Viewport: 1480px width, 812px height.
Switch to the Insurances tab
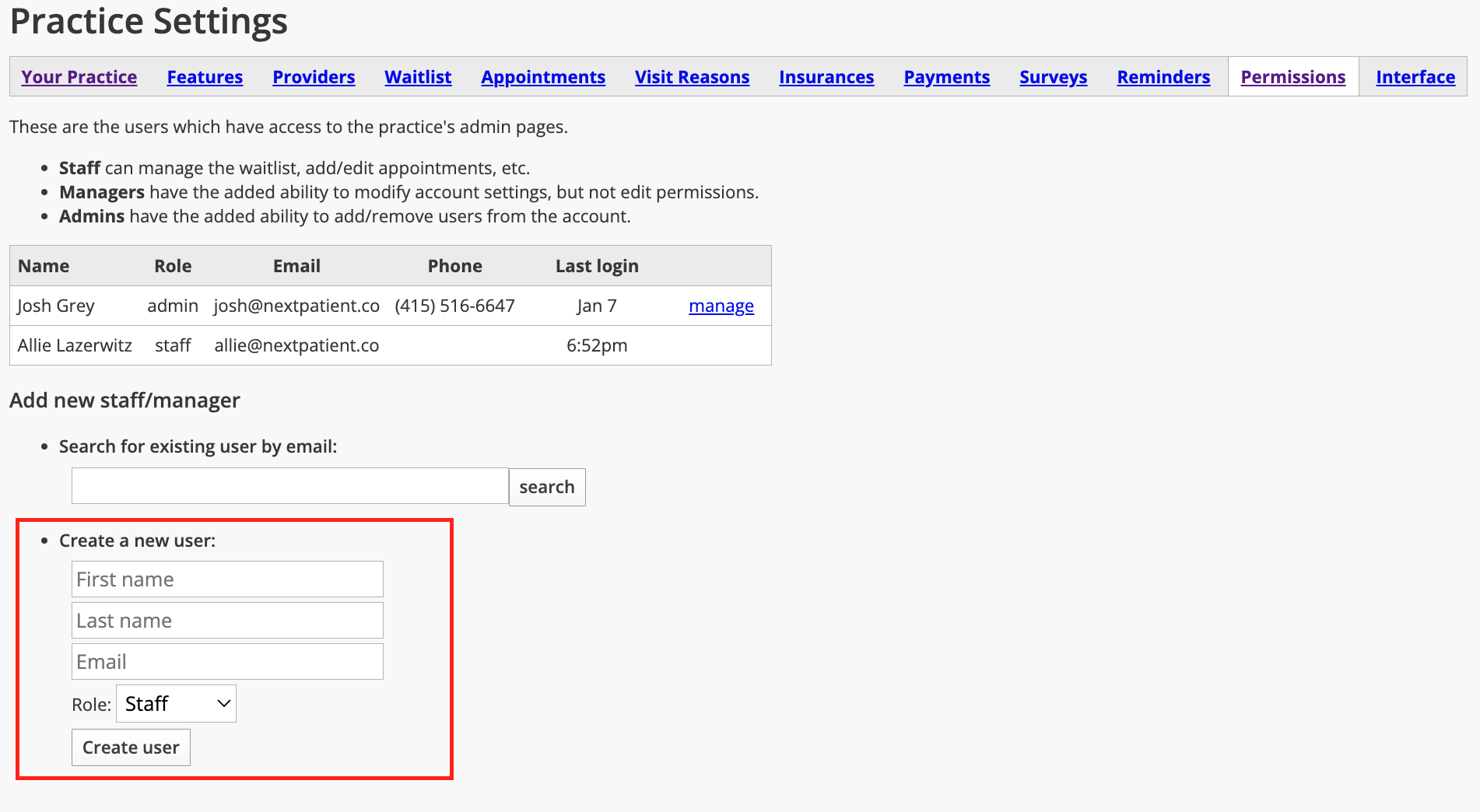tap(826, 77)
